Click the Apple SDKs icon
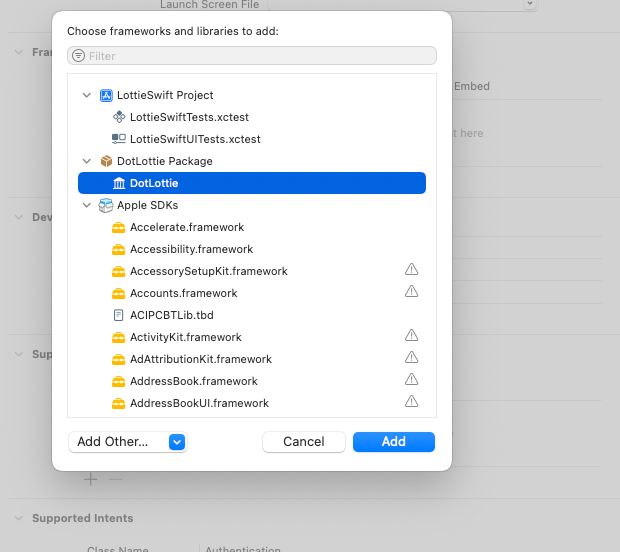 (106, 205)
